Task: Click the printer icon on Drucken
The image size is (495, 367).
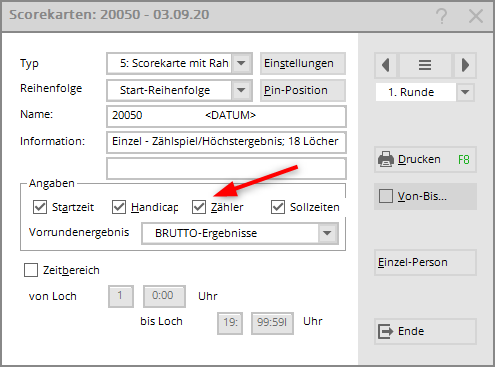Action: pos(386,159)
